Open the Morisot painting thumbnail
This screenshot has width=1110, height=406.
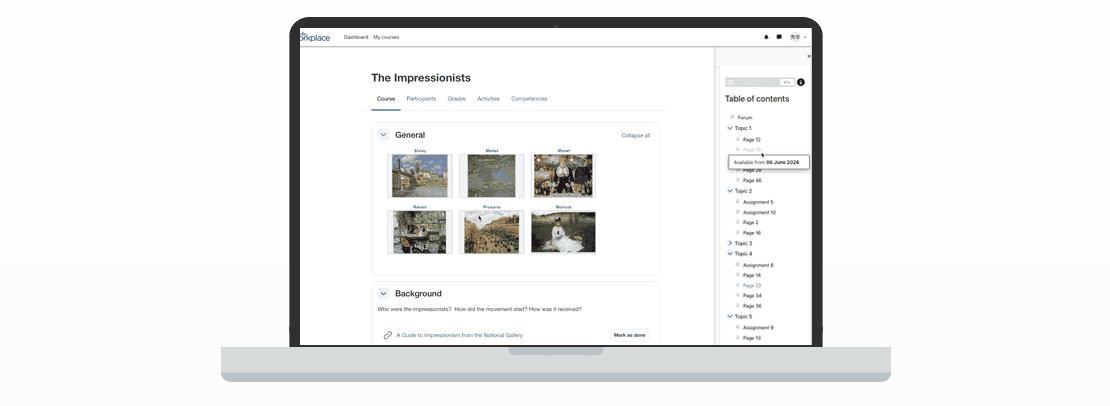pyautogui.click(x=563, y=232)
